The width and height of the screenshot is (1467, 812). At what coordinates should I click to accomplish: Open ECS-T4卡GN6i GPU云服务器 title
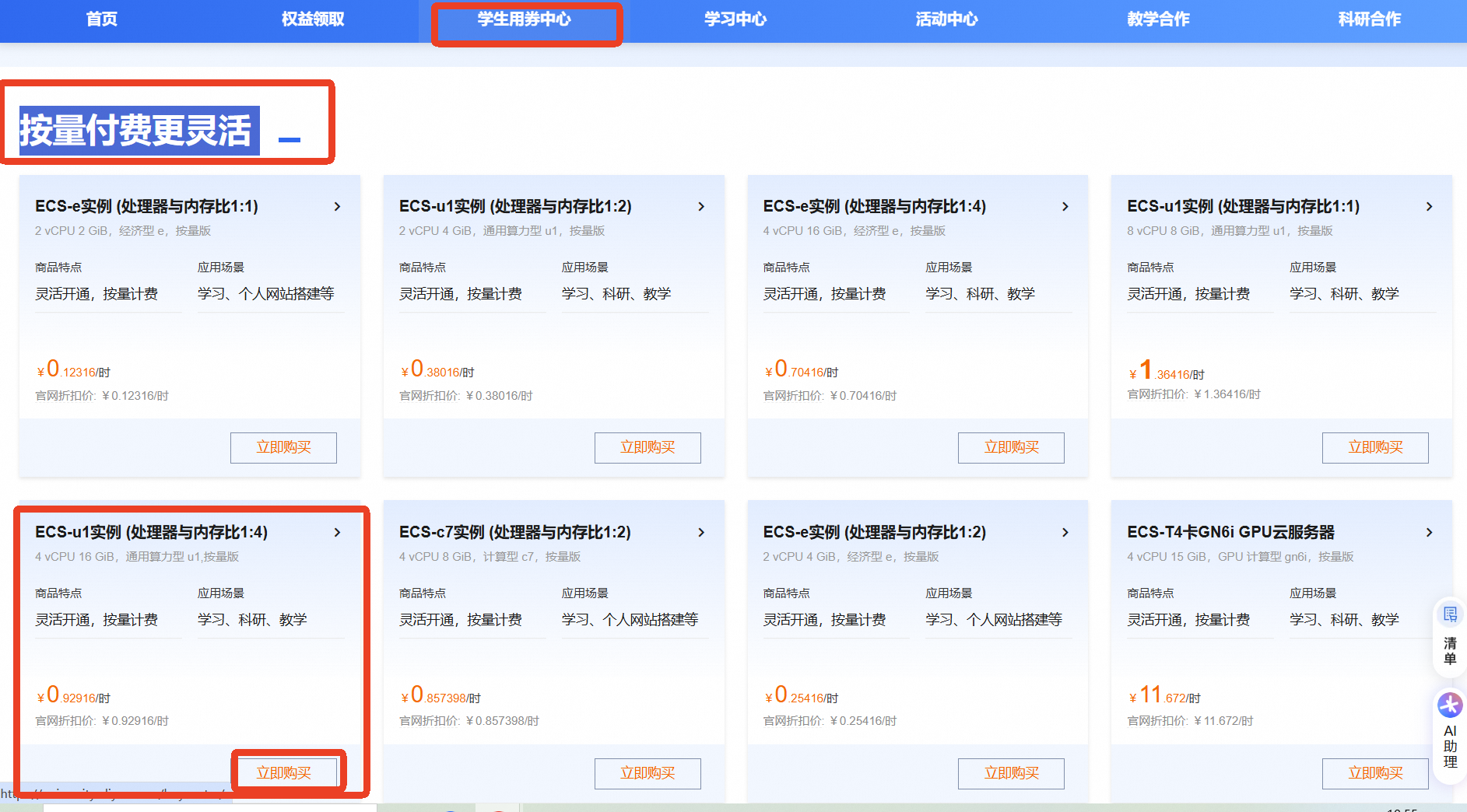1231,533
